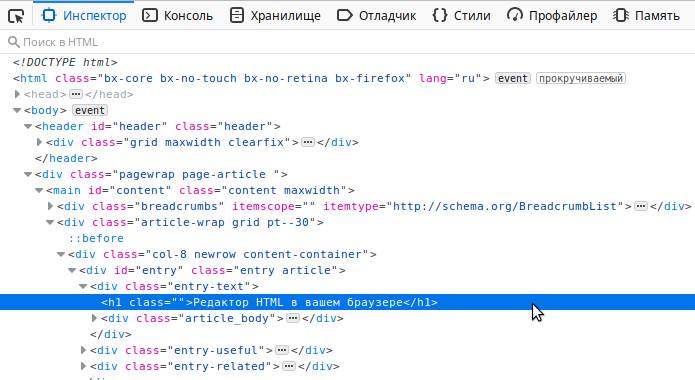Expand the head element node

(x=17, y=94)
